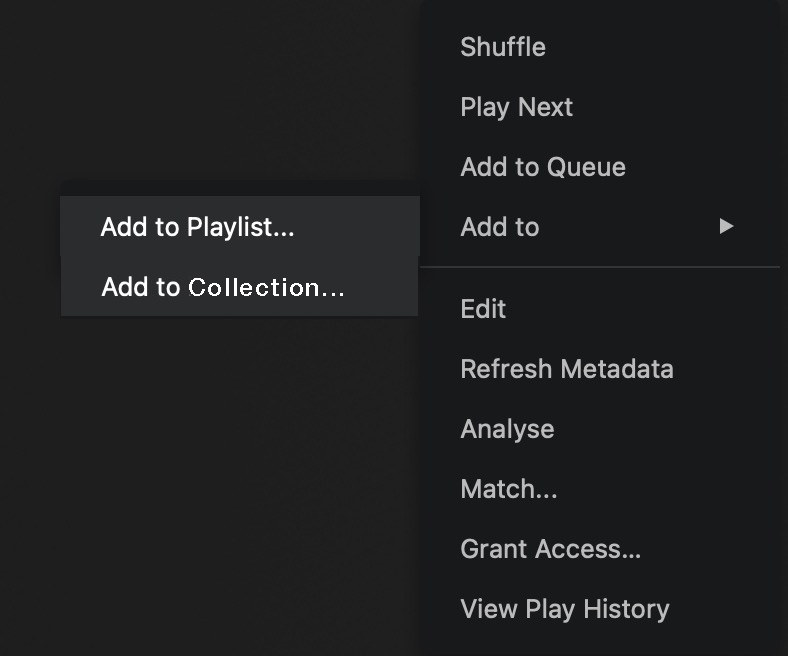Open the Match... option
Screen dimensions: 788x656
[x=508, y=489]
